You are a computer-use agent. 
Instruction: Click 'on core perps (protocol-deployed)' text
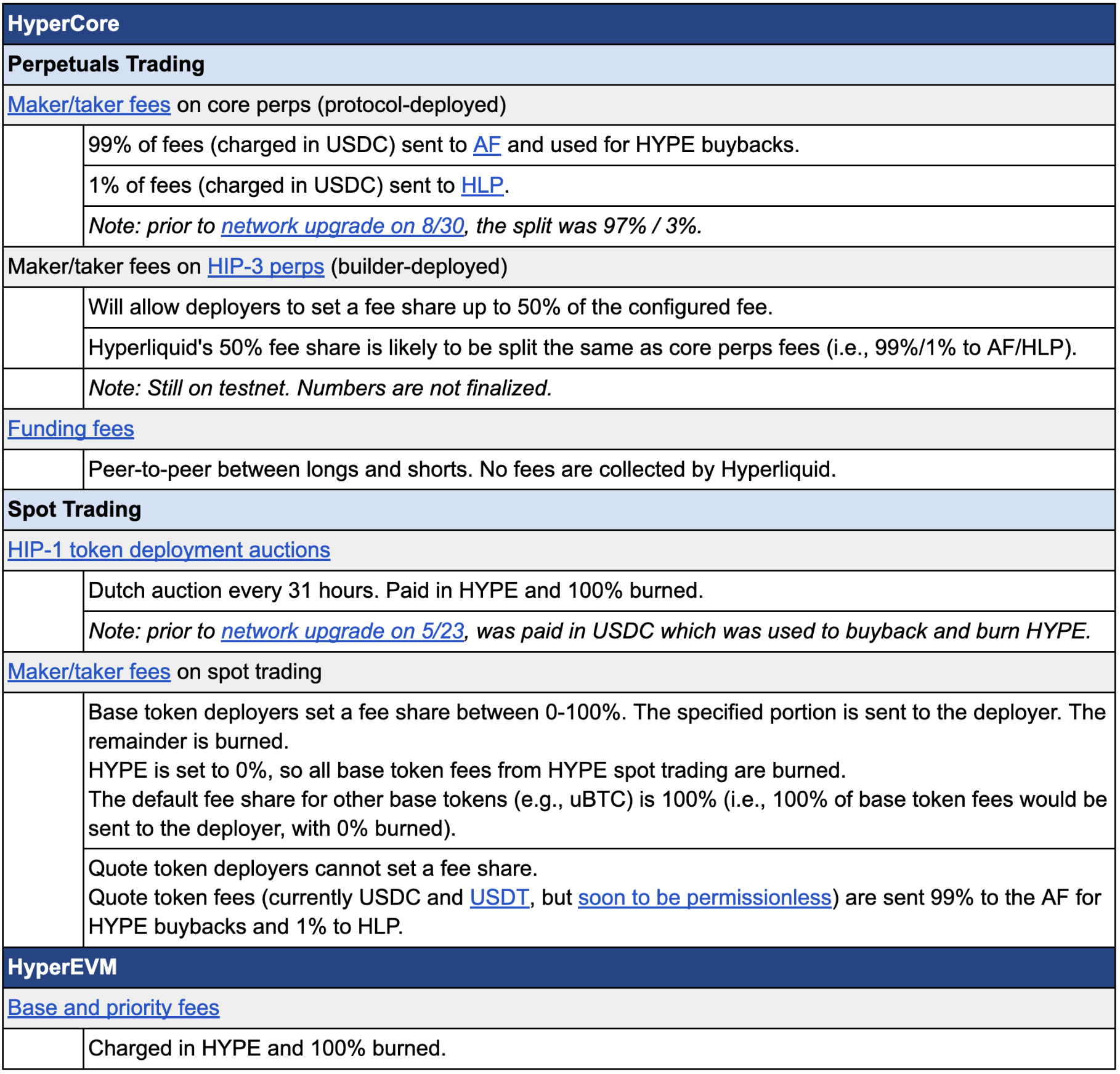coord(341,105)
